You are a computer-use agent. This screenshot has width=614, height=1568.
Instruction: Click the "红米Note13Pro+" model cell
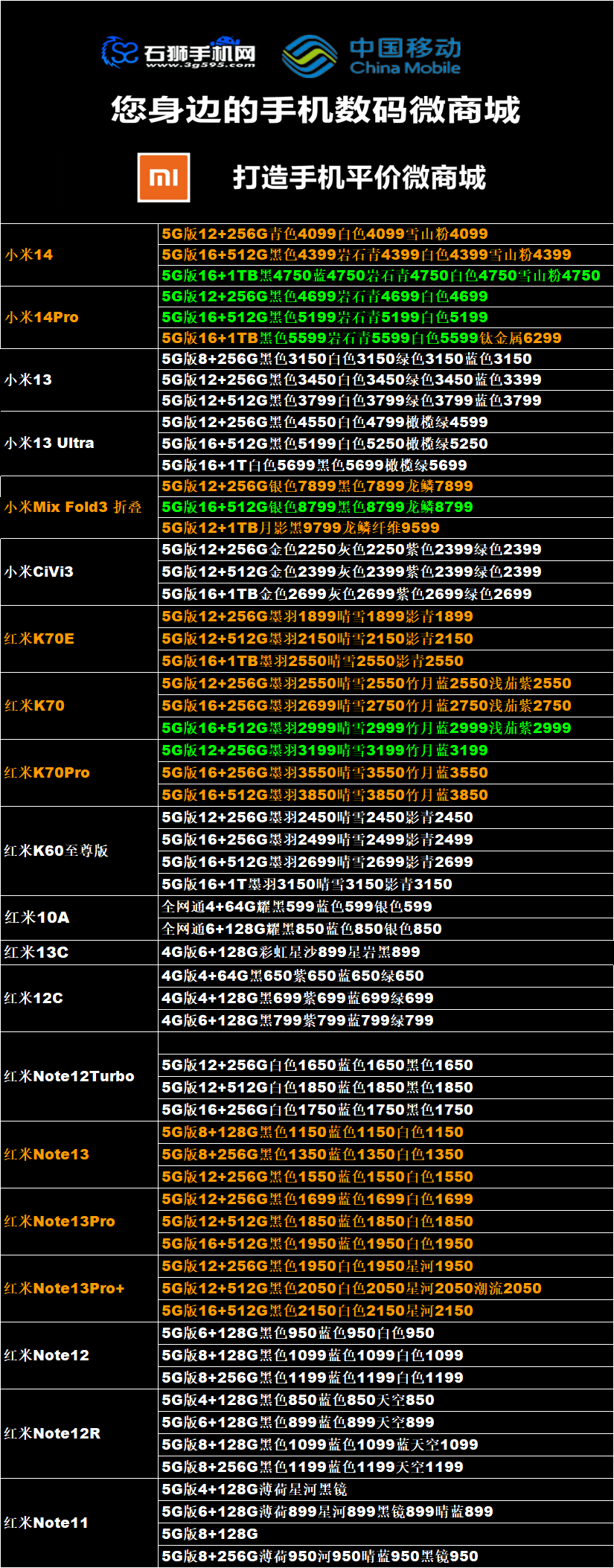79,1288
